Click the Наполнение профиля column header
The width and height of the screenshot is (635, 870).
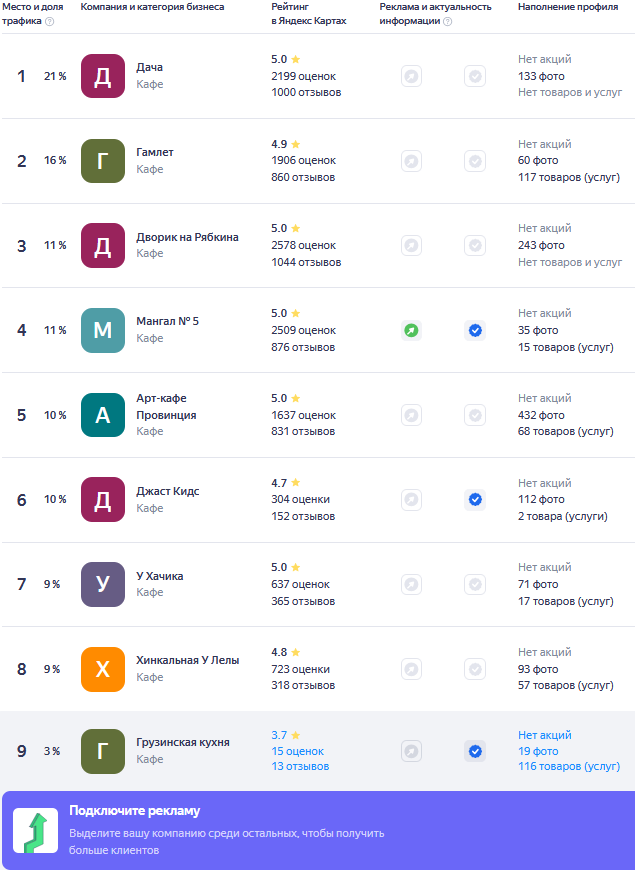[568, 7]
